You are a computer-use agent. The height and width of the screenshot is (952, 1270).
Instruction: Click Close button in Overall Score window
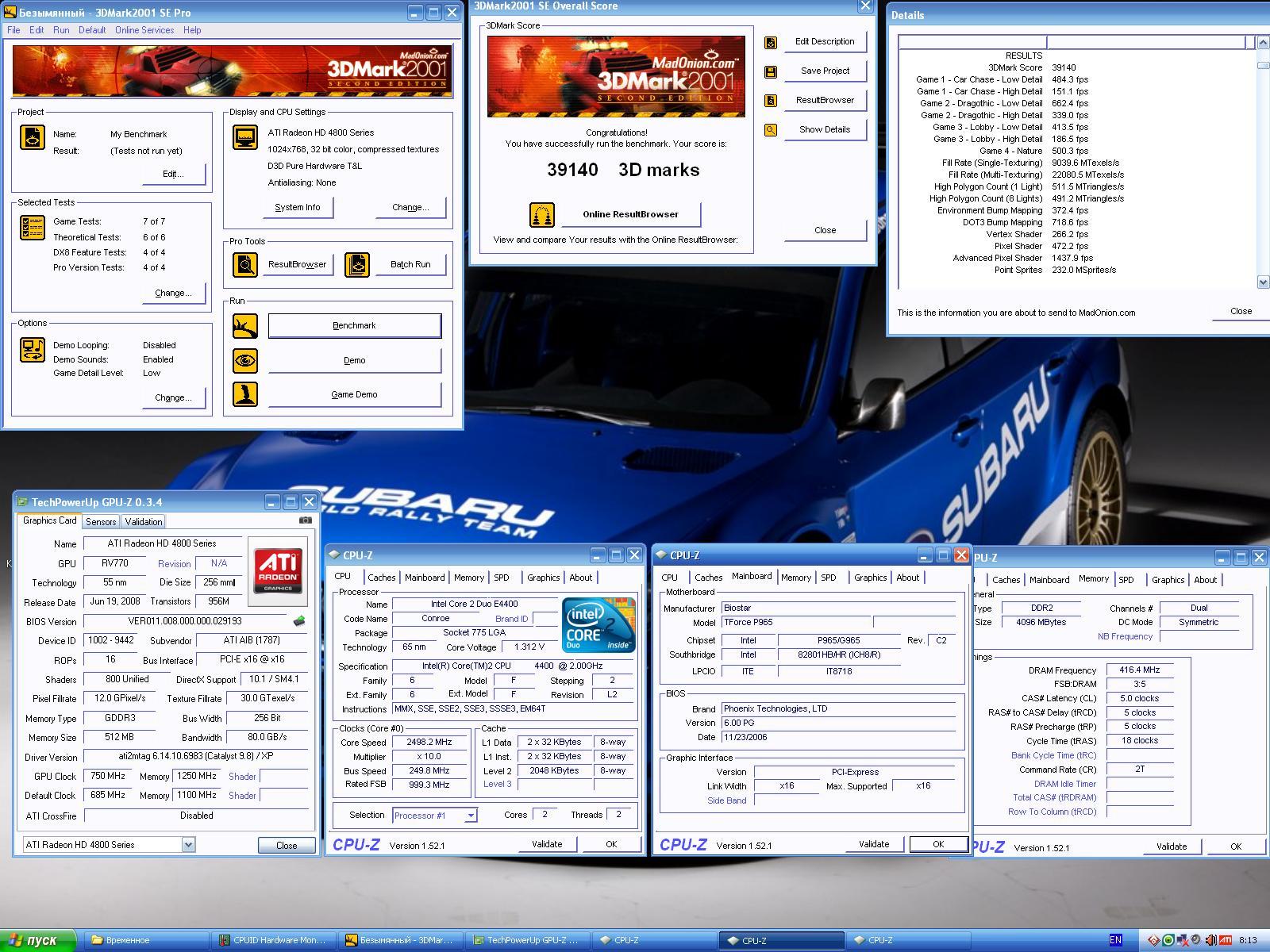pos(825,230)
